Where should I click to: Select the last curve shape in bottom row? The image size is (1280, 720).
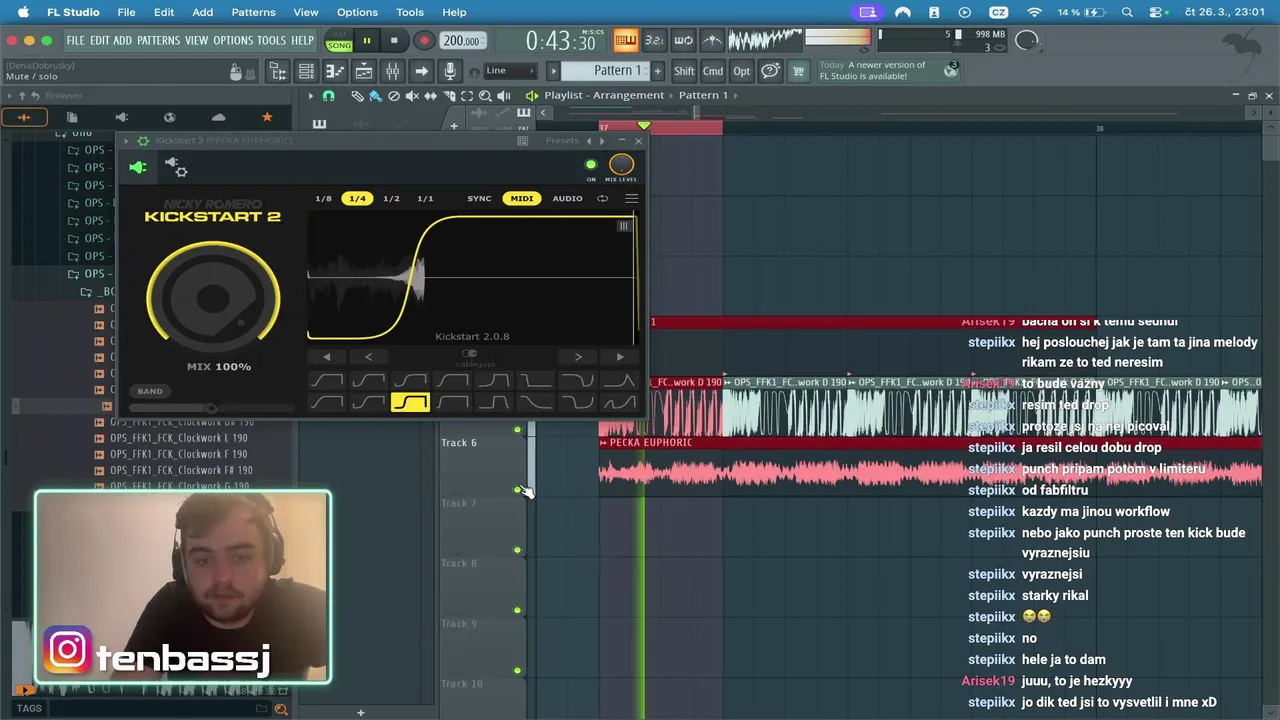(619, 402)
